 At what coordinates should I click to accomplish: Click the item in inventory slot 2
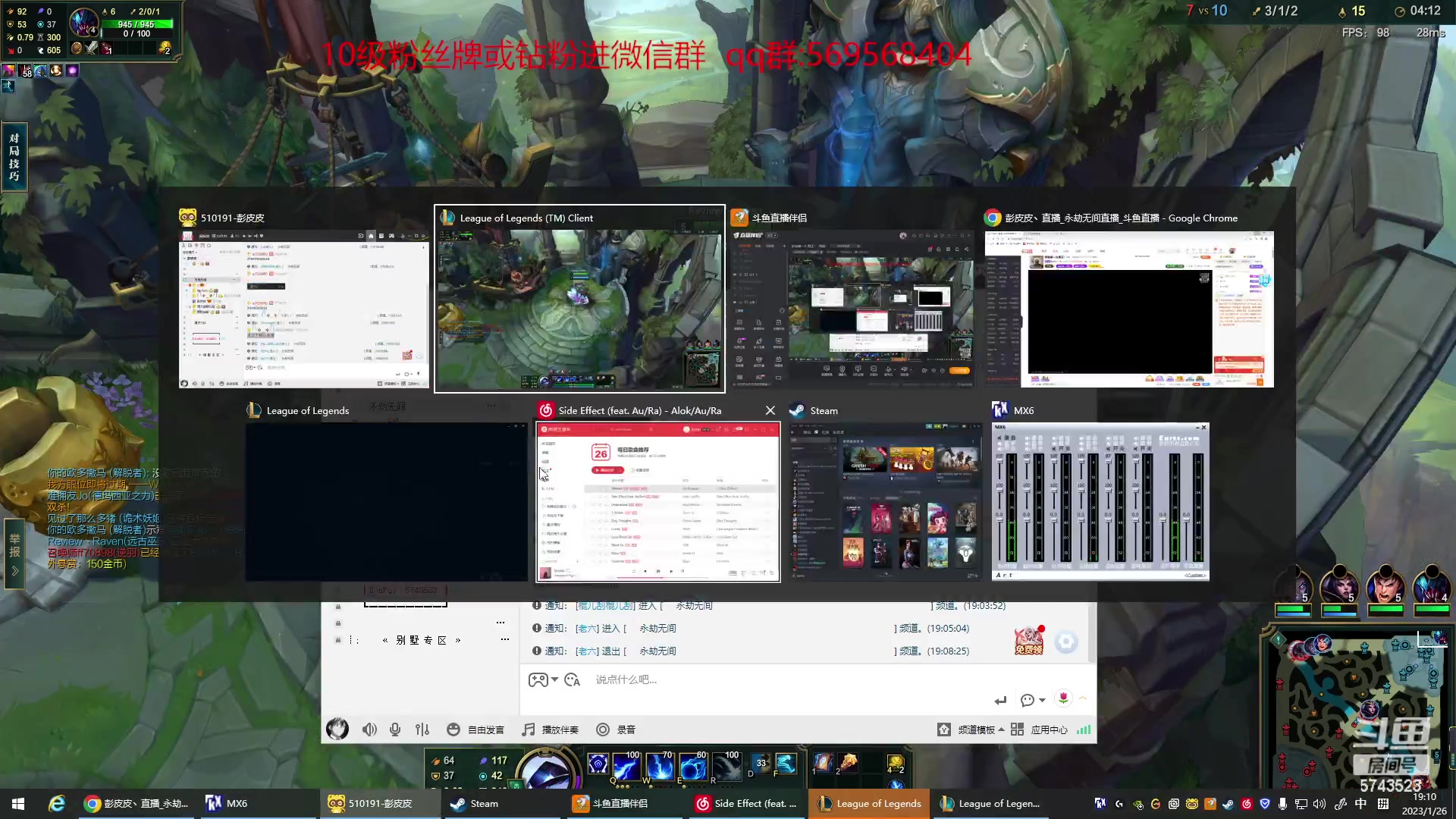tap(847, 761)
